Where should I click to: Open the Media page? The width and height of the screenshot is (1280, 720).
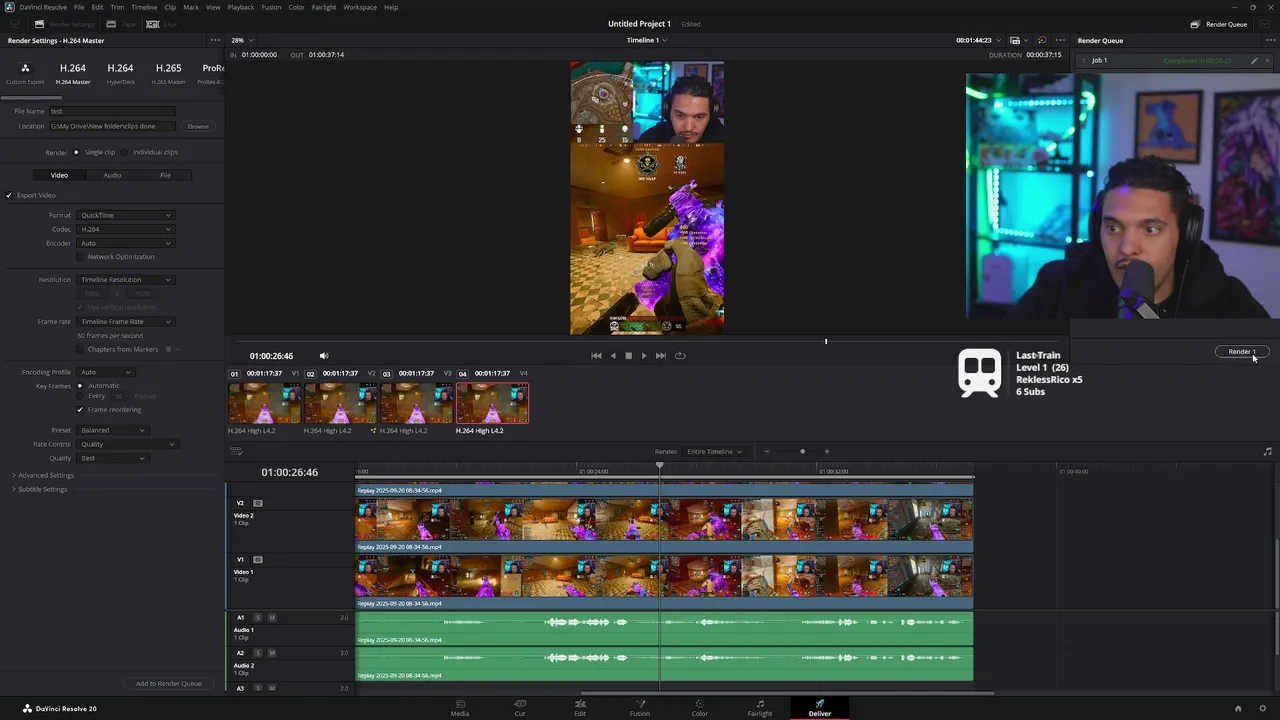(x=460, y=708)
